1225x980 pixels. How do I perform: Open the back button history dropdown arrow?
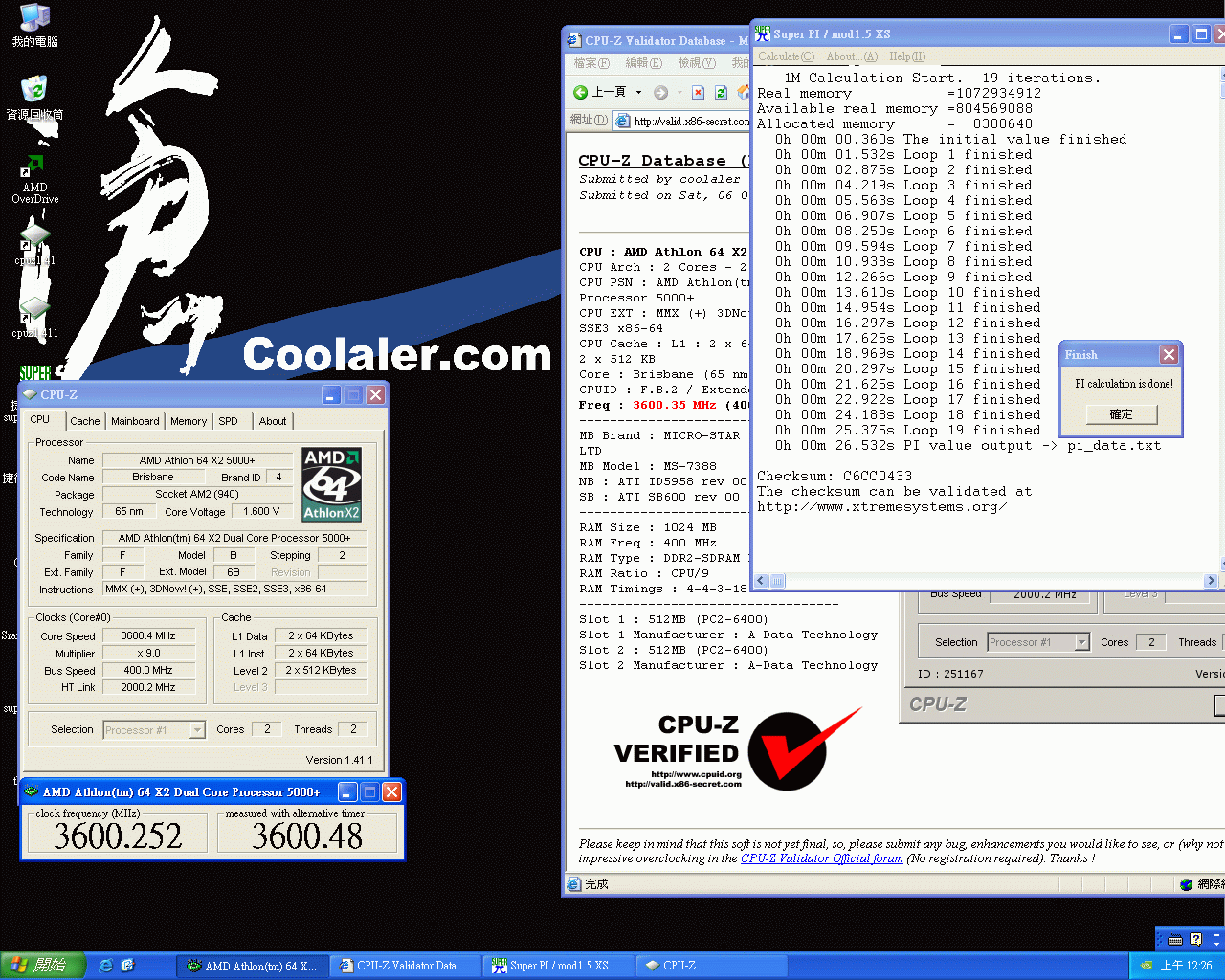coord(638,92)
